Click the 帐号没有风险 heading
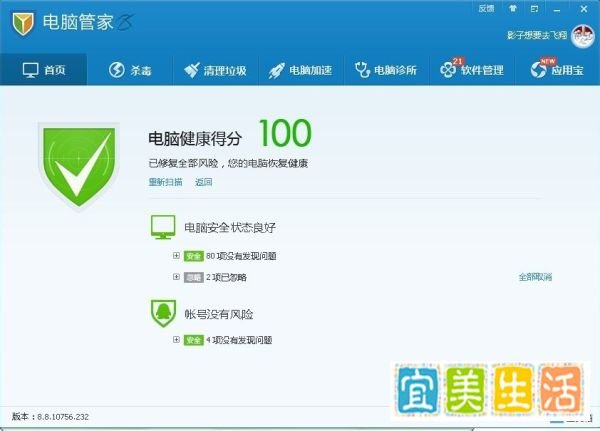 [x=219, y=314]
